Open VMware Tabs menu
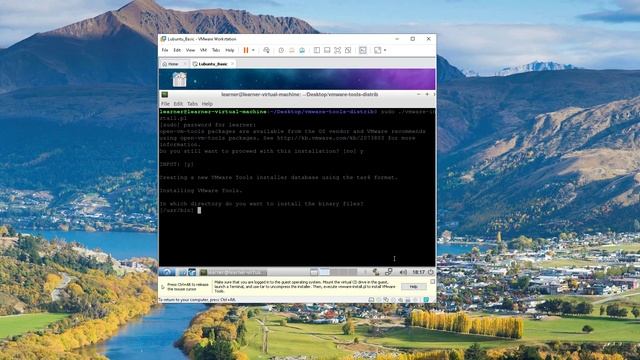 coord(216,50)
